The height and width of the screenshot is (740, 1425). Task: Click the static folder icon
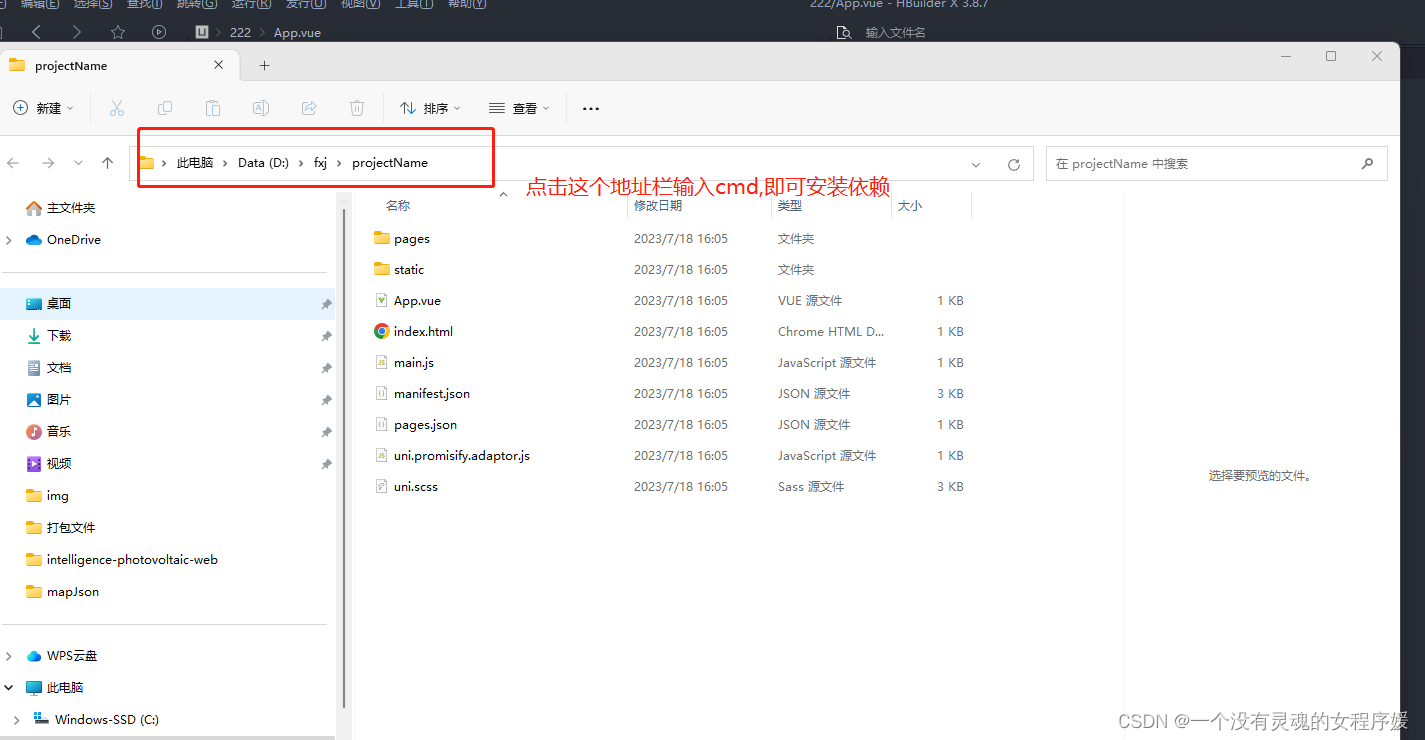coord(381,269)
